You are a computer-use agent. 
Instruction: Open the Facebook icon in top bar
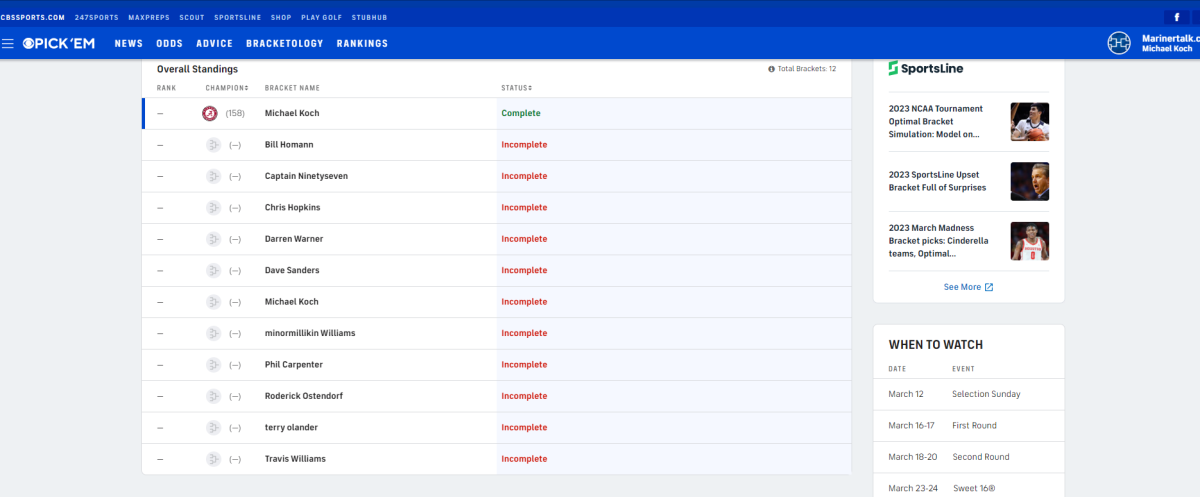point(1176,17)
